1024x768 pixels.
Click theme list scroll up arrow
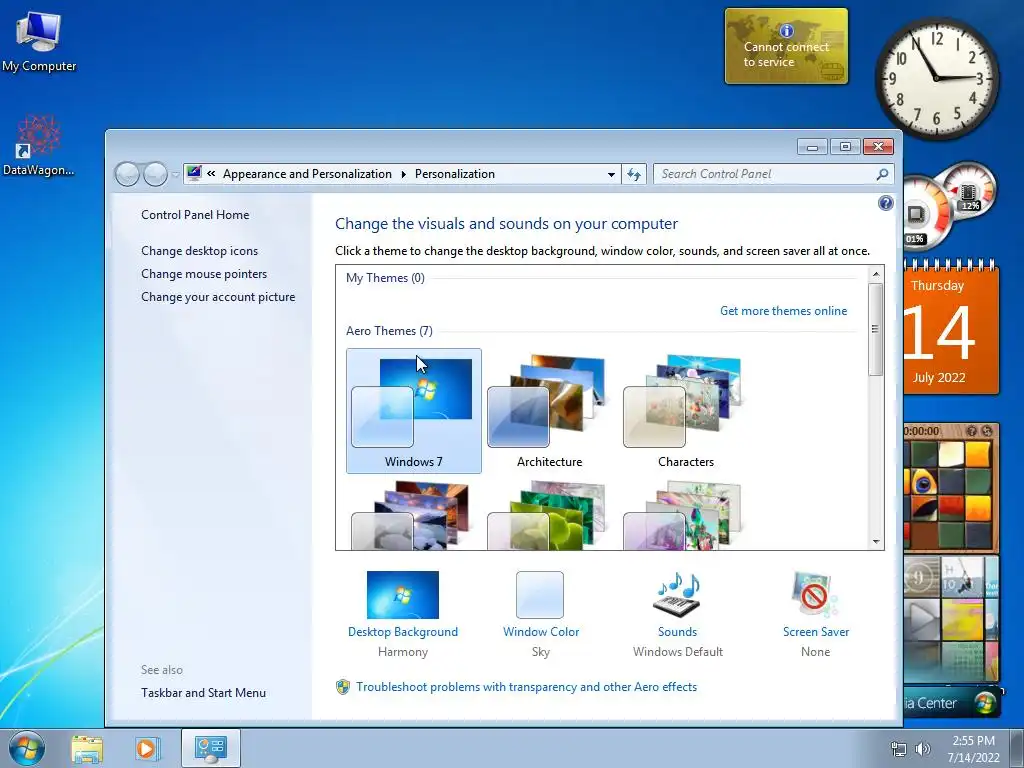tap(876, 274)
